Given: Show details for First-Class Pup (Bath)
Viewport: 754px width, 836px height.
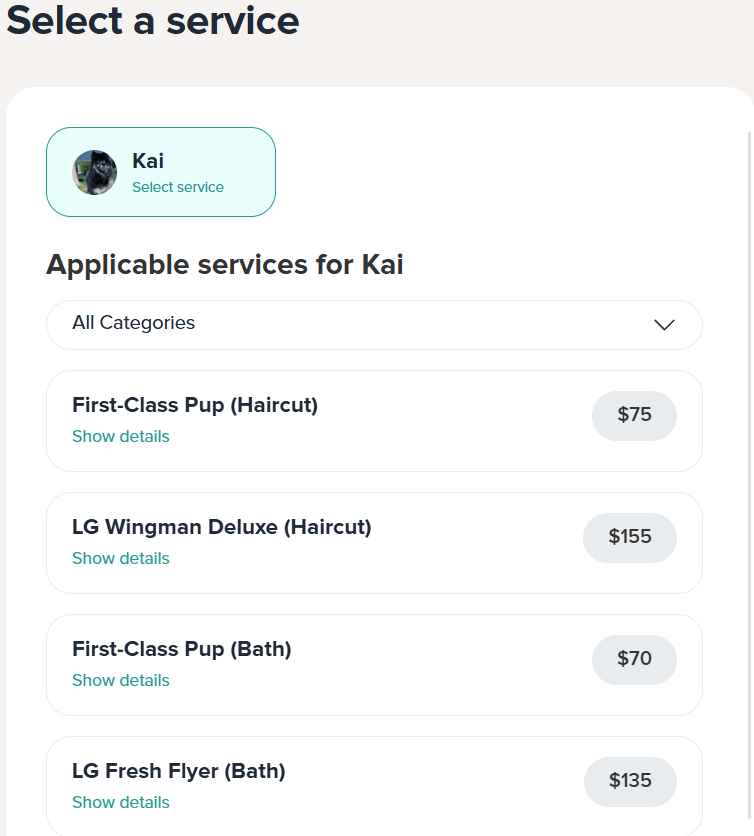Looking at the screenshot, I should click(x=121, y=680).
